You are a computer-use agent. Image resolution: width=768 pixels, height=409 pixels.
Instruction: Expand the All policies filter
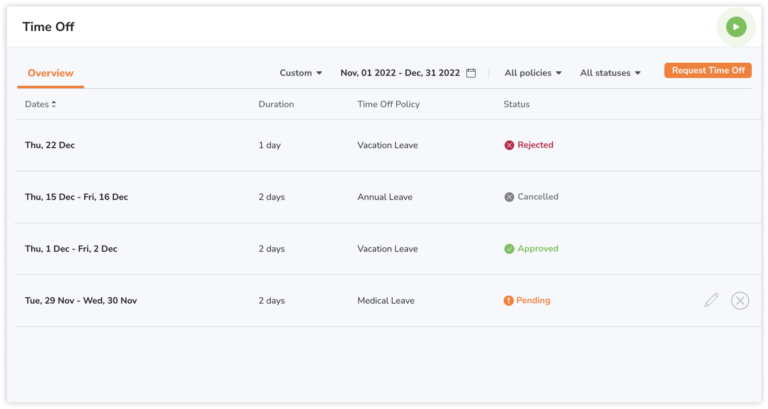(533, 73)
